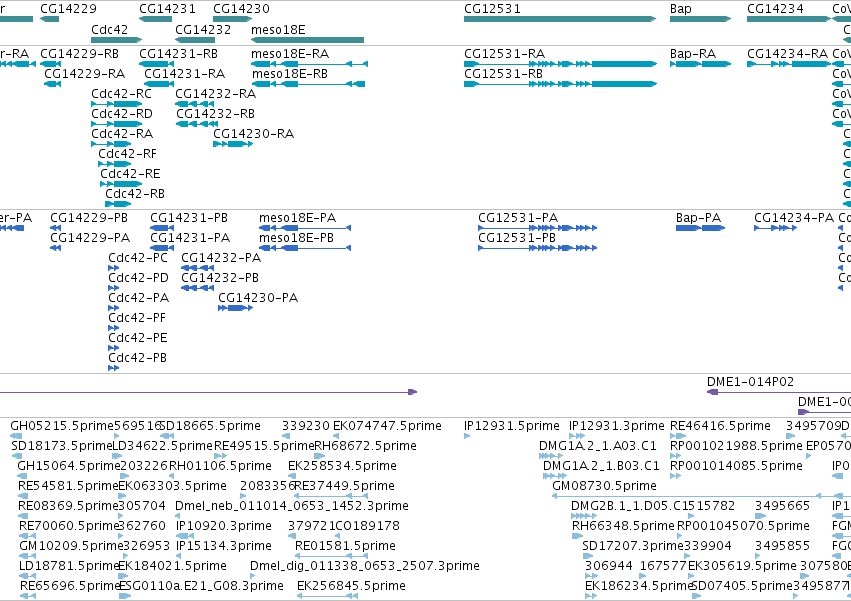Select the meso18E gene bar
The image size is (851, 601).
tap(308, 40)
